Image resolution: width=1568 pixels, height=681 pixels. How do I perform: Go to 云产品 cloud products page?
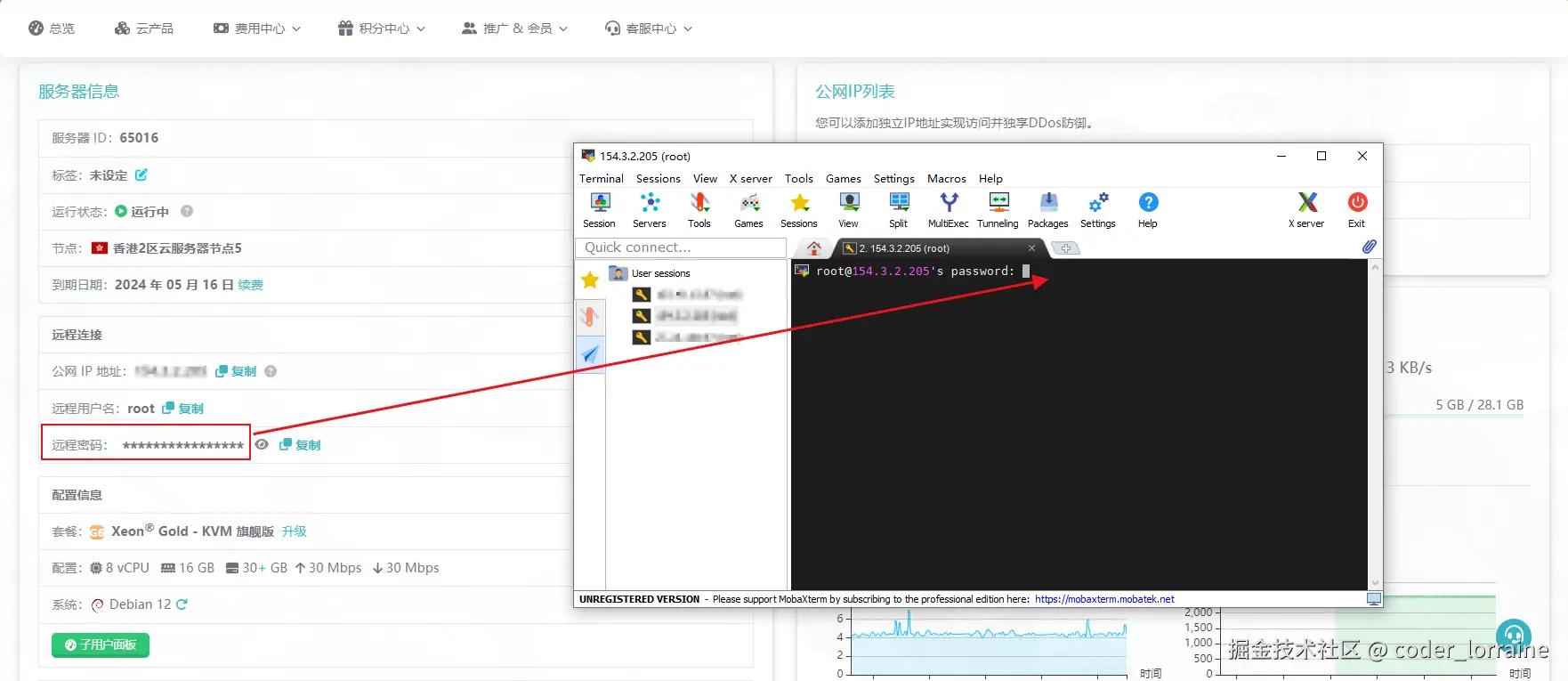coord(144,28)
